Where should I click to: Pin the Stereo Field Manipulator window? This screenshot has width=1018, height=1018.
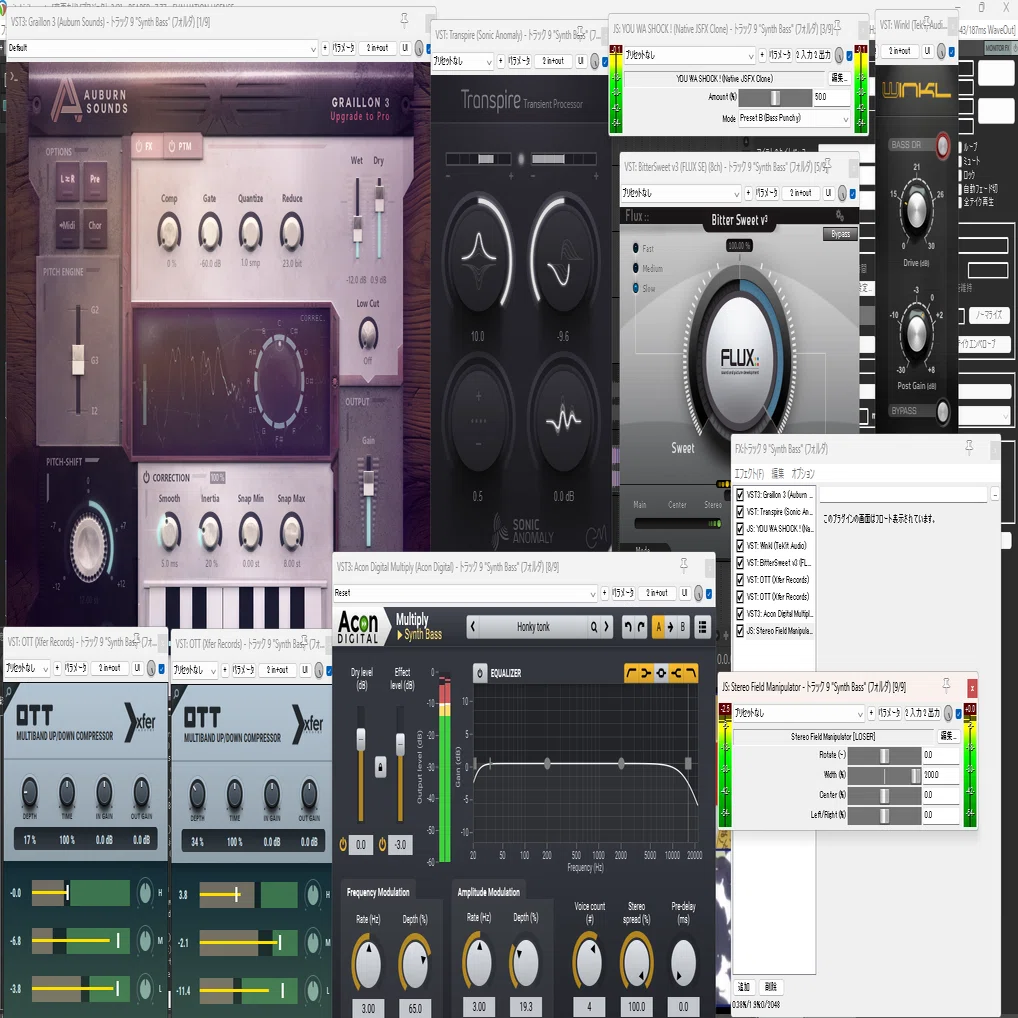946,686
